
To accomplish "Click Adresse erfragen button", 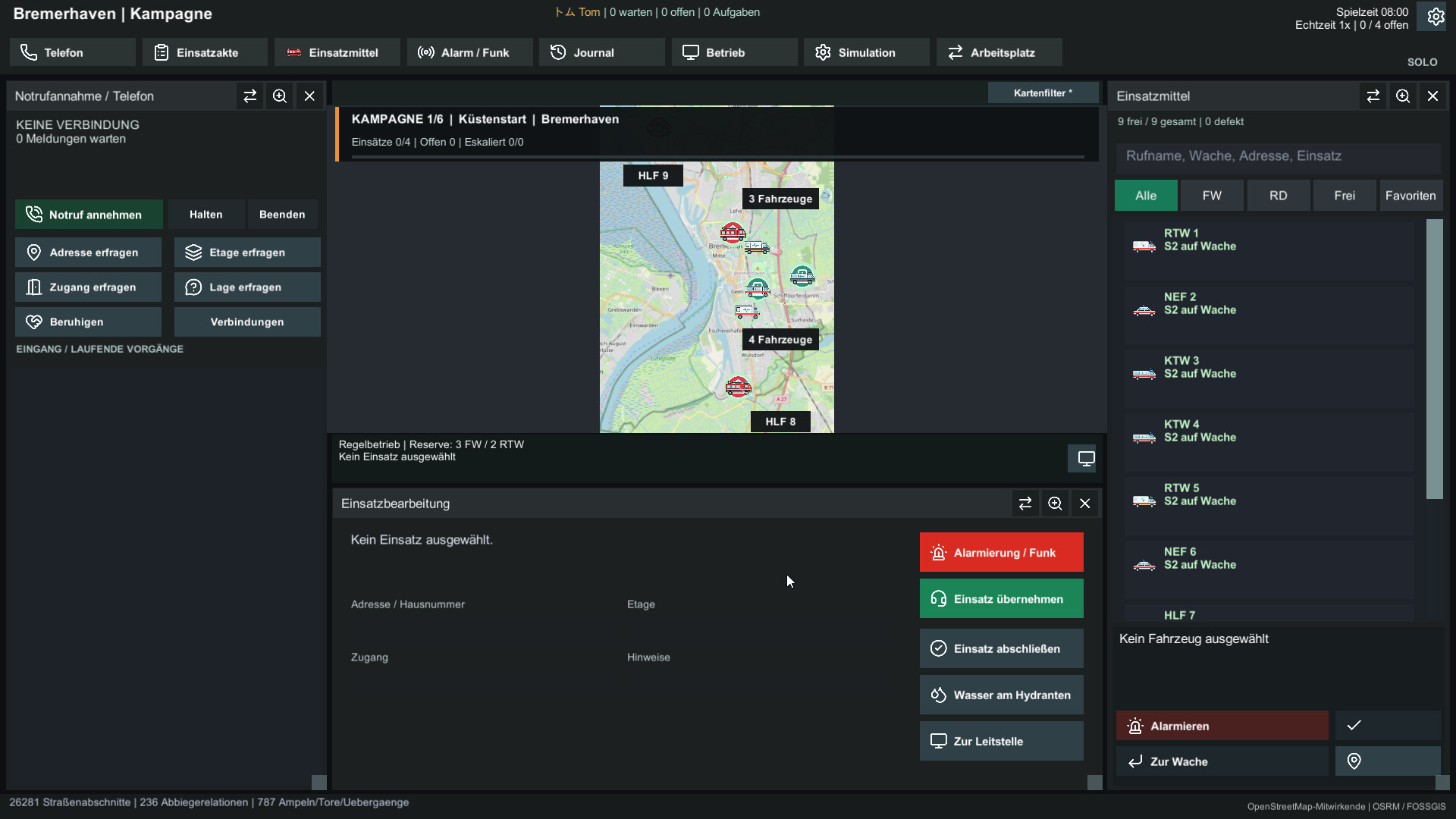I will (x=88, y=253).
